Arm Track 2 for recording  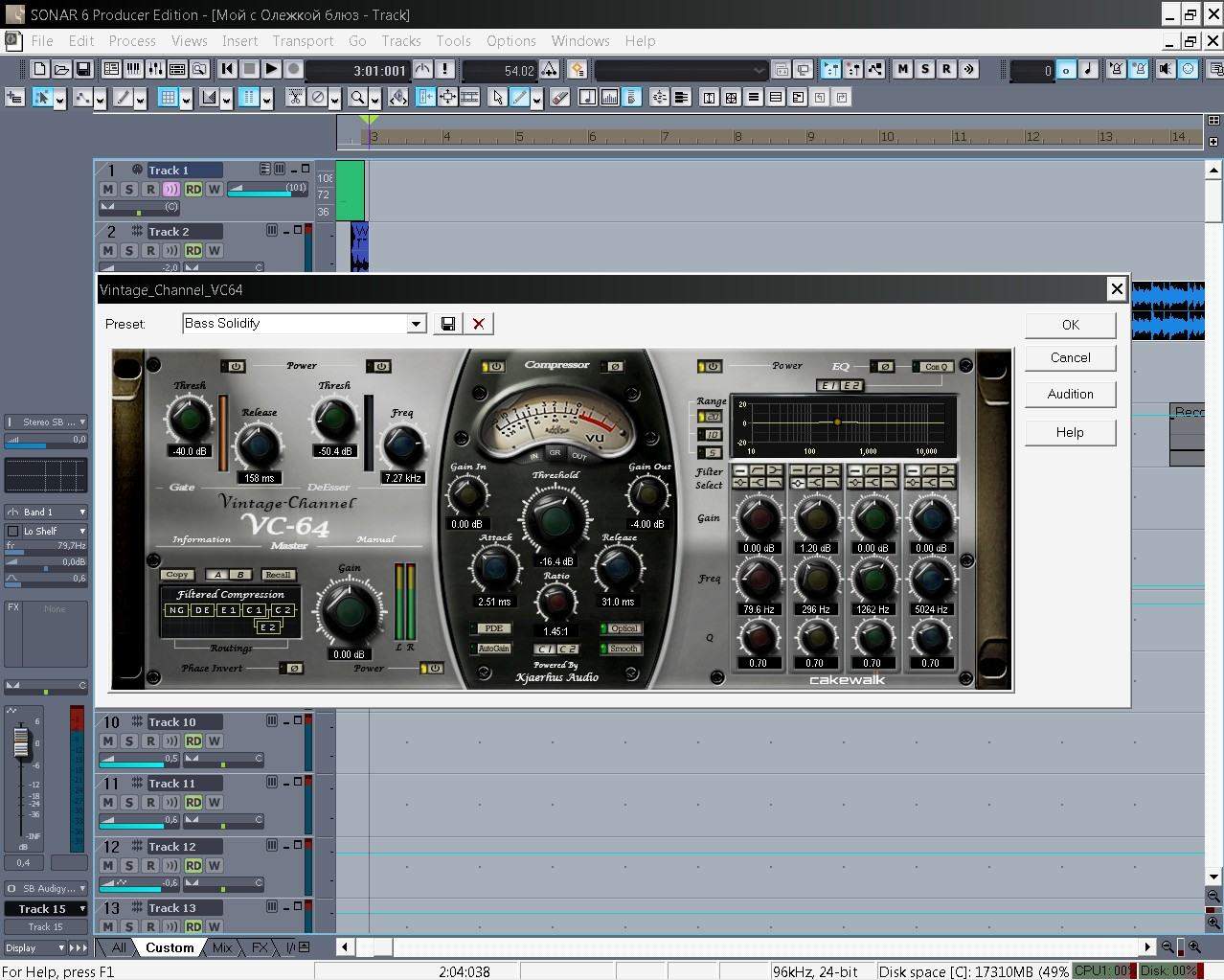tap(150, 251)
